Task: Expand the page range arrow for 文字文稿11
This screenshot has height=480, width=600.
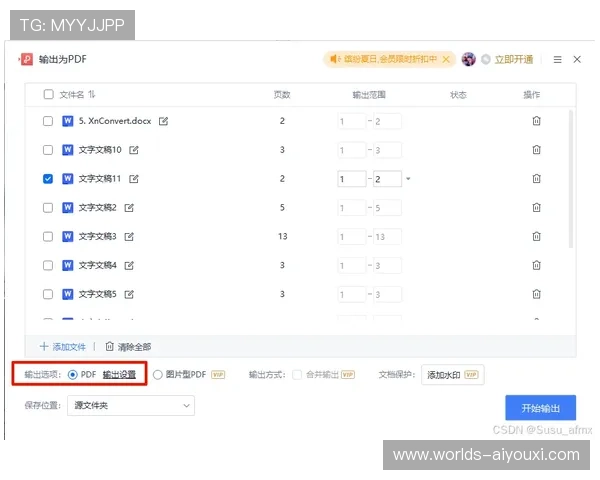Action: [x=408, y=179]
